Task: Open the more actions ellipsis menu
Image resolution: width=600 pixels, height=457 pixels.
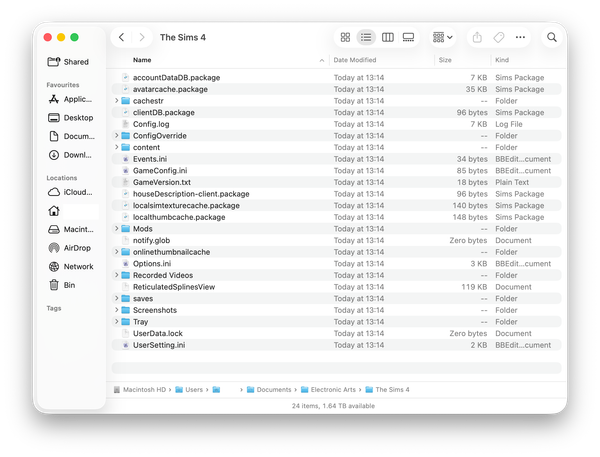Action: (x=520, y=37)
